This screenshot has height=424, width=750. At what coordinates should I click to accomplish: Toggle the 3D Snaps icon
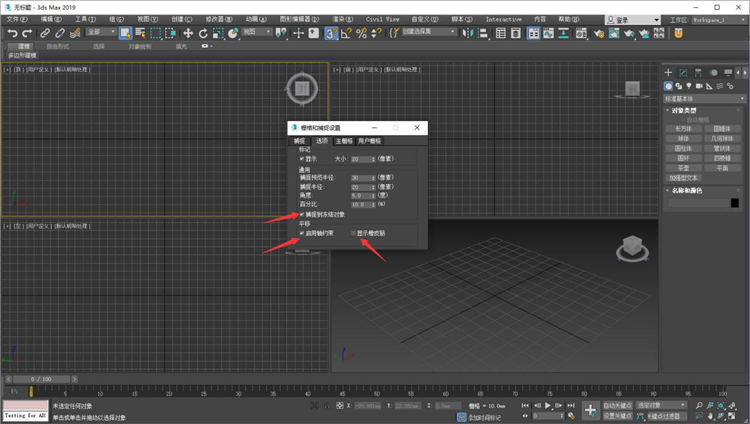click(x=331, y=33)
